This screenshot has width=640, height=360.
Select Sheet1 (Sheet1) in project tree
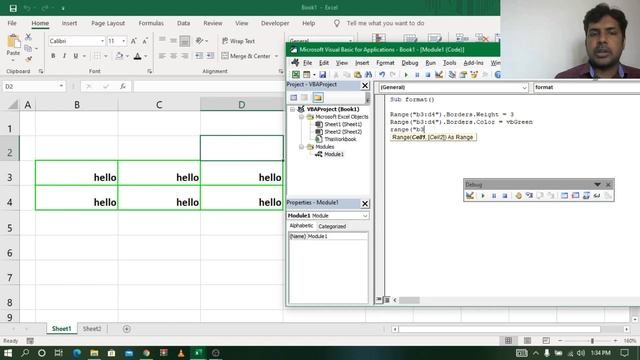click(343, 124)
